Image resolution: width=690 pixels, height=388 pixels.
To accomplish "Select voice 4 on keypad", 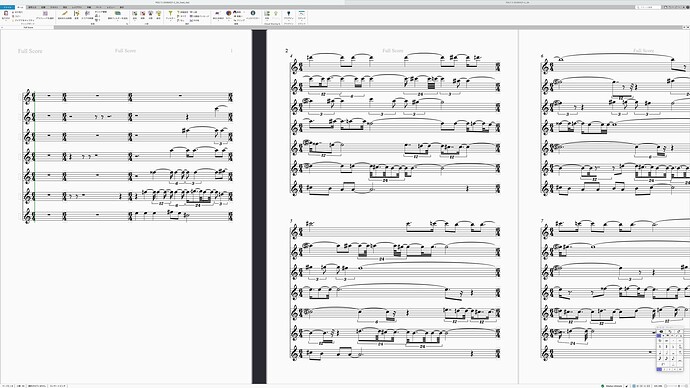I will (675, 370).
